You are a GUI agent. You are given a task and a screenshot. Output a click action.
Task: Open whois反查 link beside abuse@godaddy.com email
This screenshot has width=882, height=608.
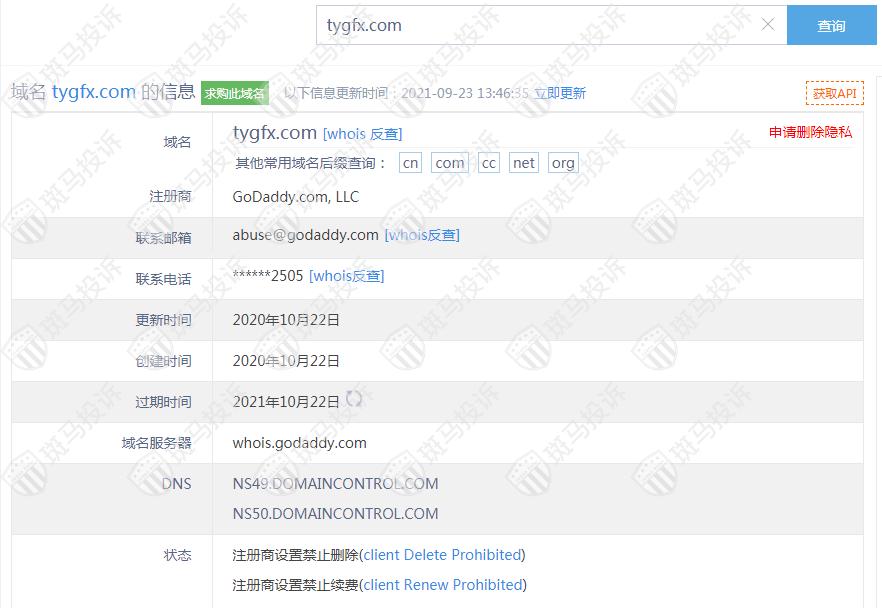click(422, 235)
